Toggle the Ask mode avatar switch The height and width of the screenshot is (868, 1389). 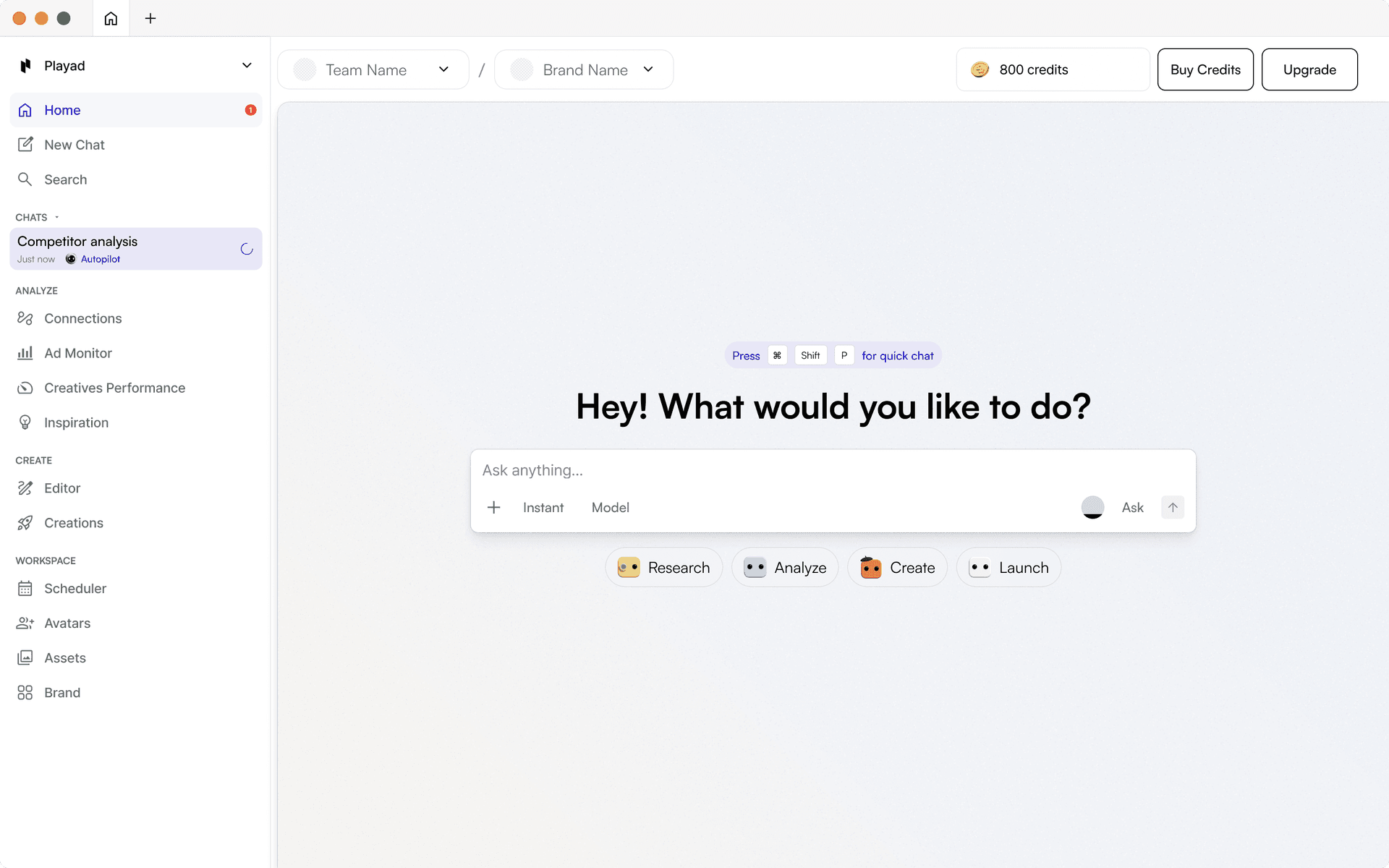click(1092, 508)
